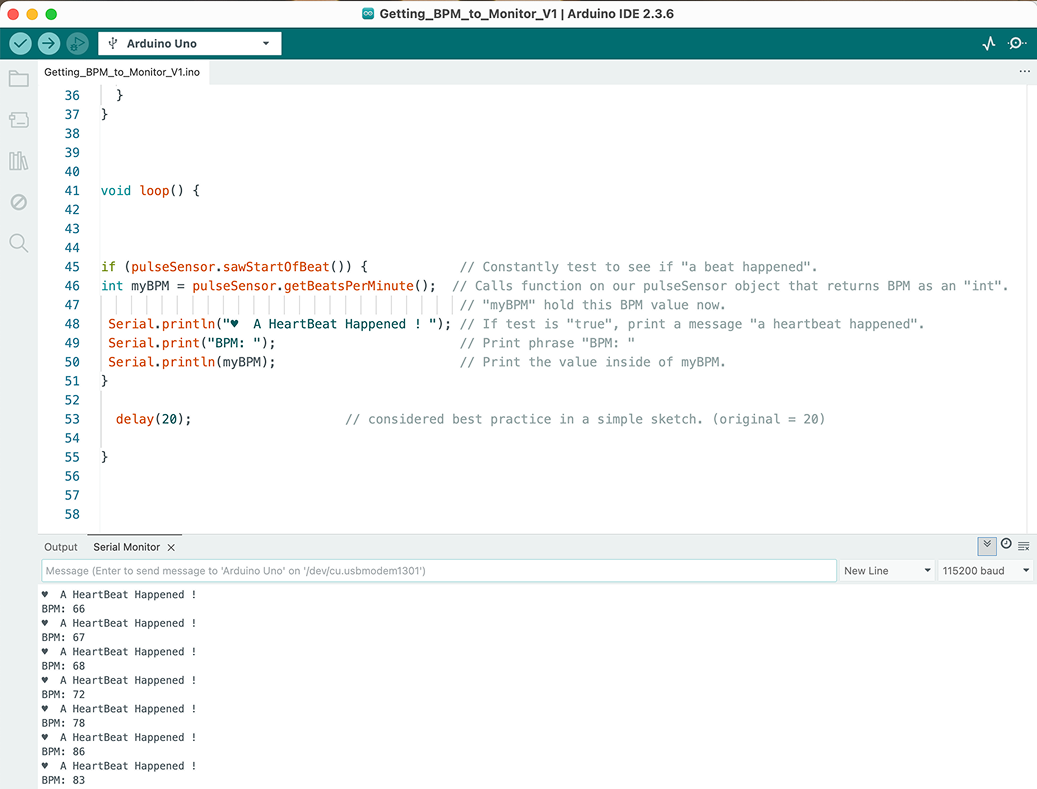The height and width of the screenshot is (789, 1037).
Task: Open the Boards Manager sidebar icon
Action: pos(18,119)
